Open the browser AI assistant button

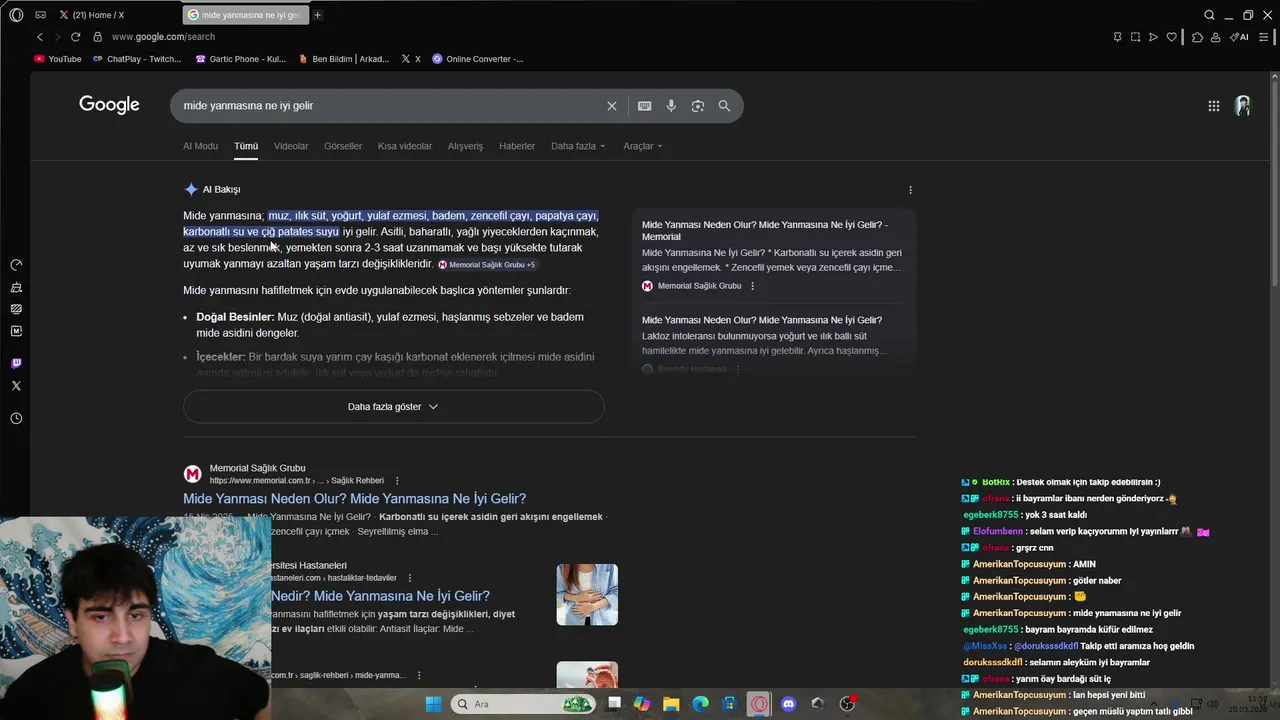pos(1239,37)
